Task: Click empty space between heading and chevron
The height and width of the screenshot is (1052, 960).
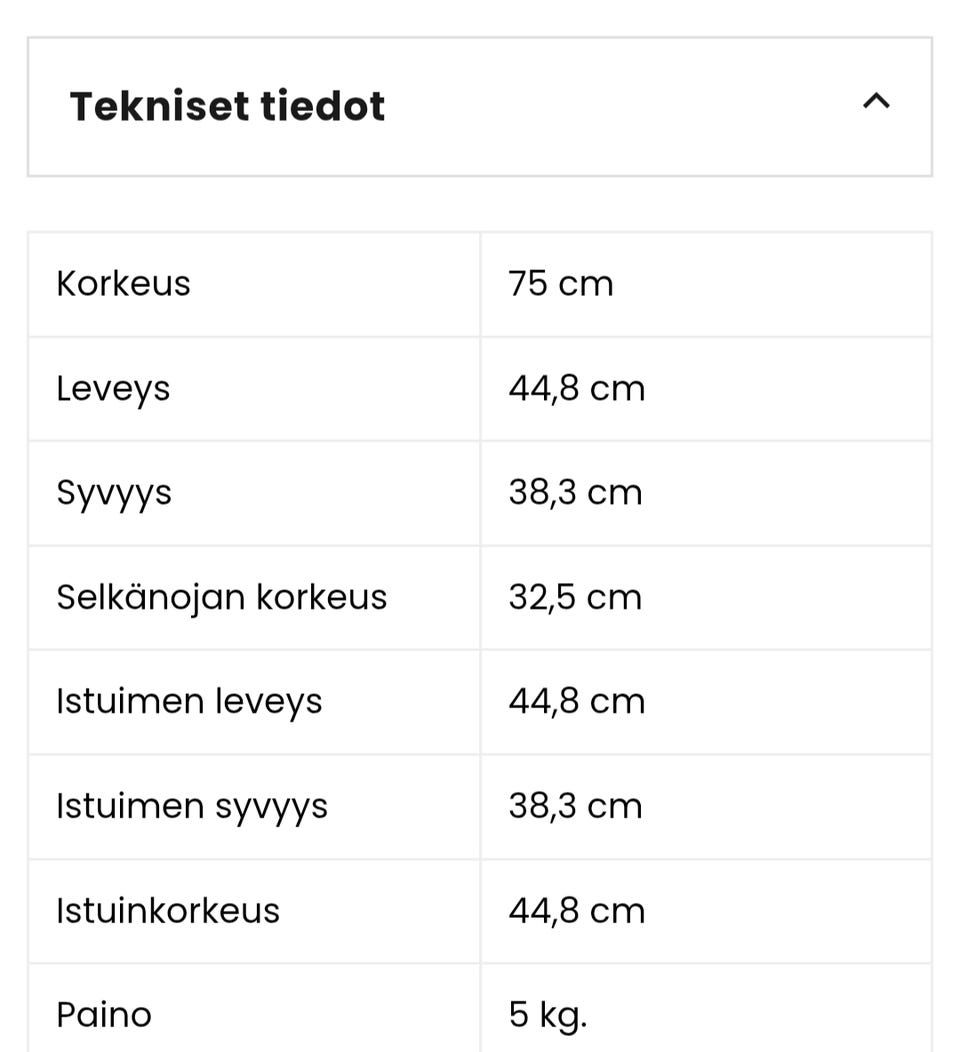Action: coord(620,106)
